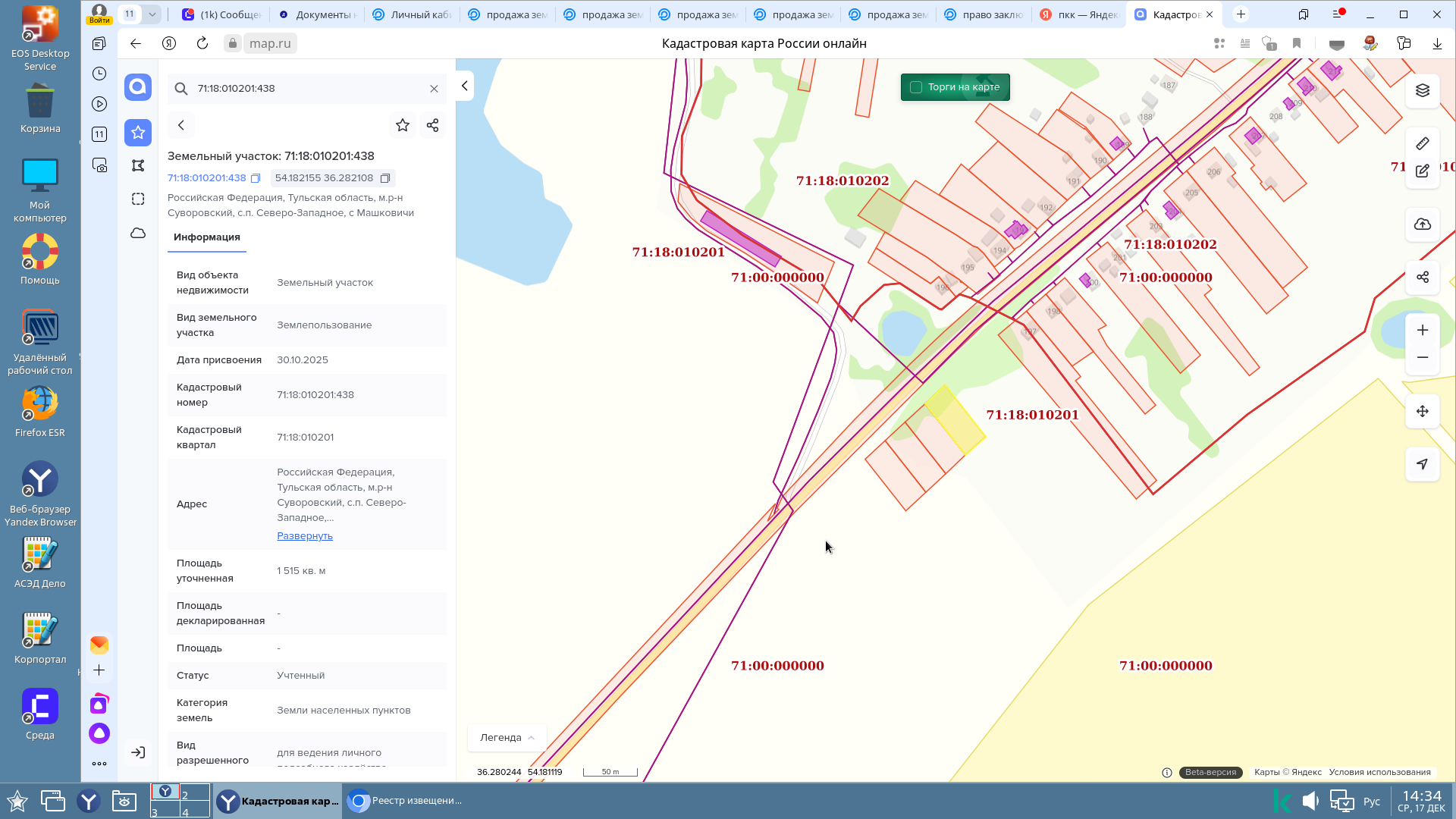The image size is (1456, 819).
Task: Switch to the Личный кабинет browser tab
Action: click(x=413, y=14)
